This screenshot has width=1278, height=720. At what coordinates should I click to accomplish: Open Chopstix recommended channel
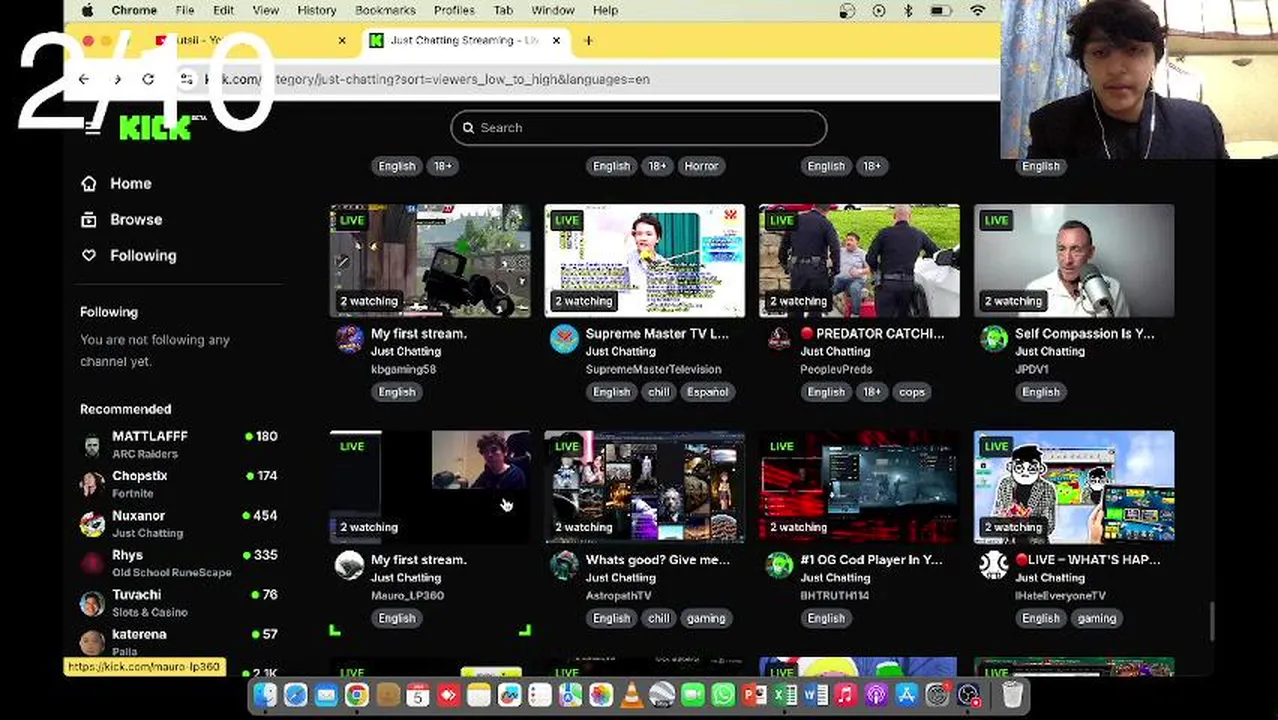click(x=179, y=484)
